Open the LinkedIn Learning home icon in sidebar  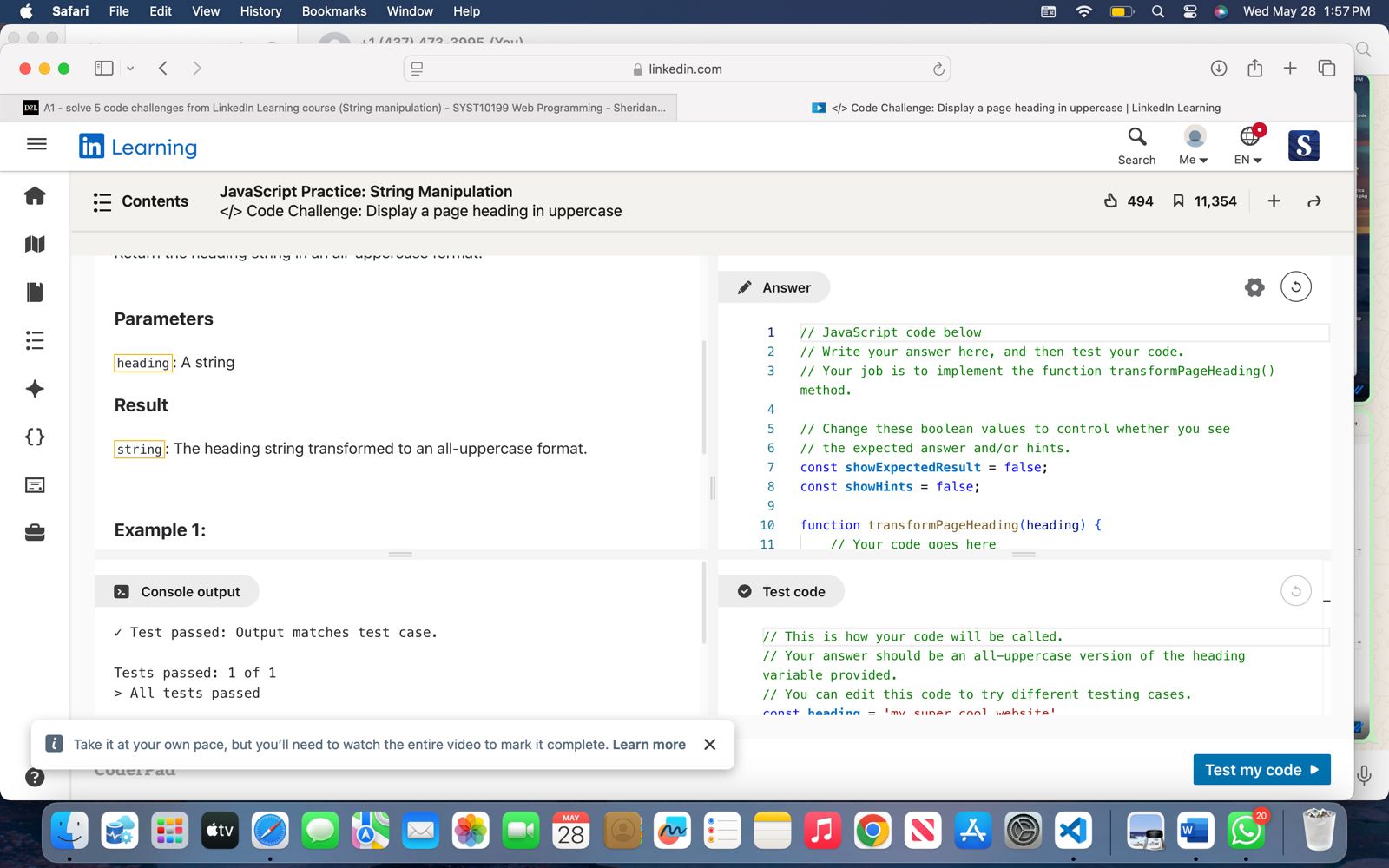coord(35,196)
